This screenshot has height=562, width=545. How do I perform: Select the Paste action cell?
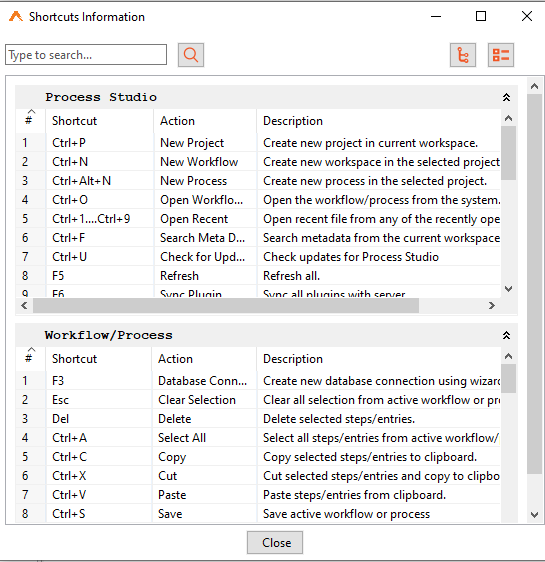204,495
